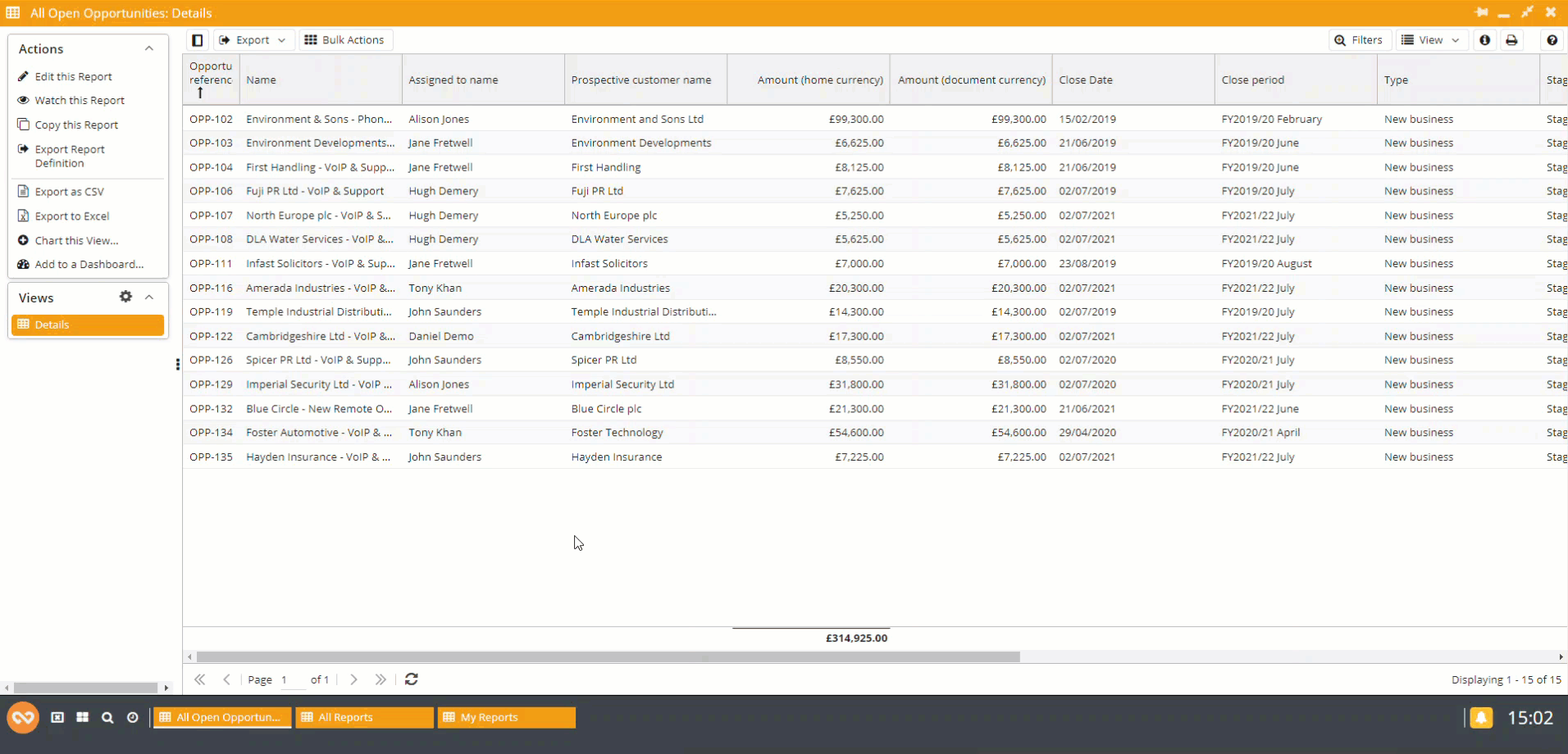This screenshot has height=754, width=1568.
Task: Open the Filters panel
Action: click(1359, 40)
